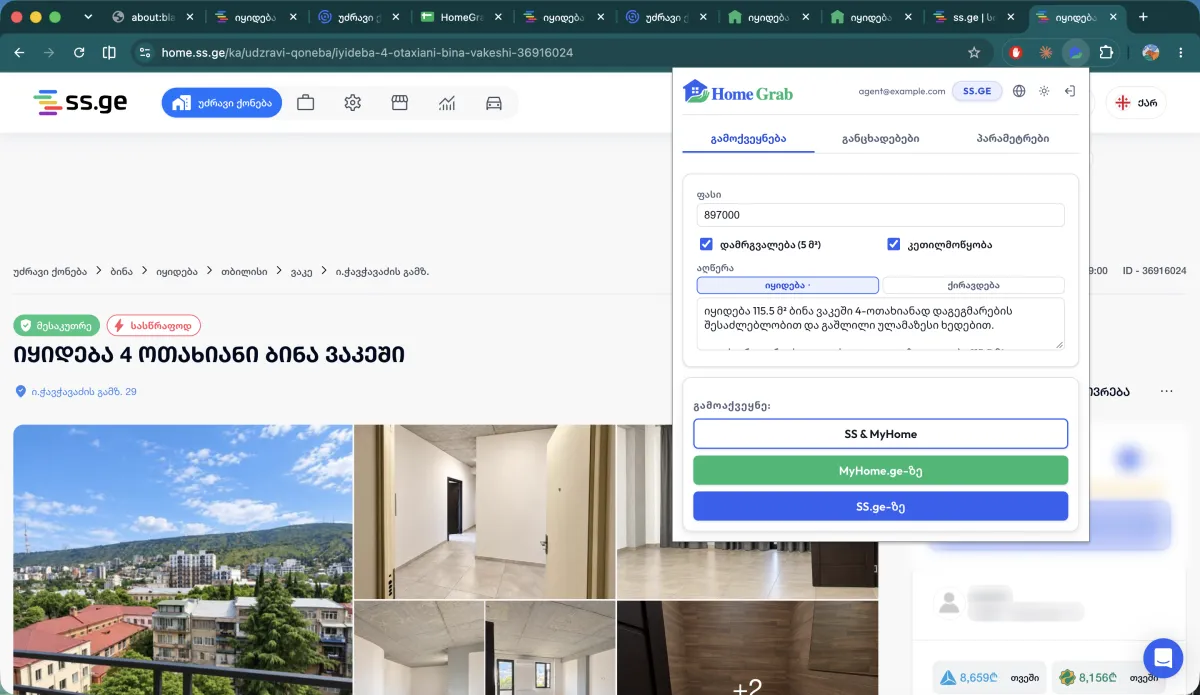Click the browser address bar URL
Image resolution: width=1200 pixels, height=695 pixels.
(367, 52)
